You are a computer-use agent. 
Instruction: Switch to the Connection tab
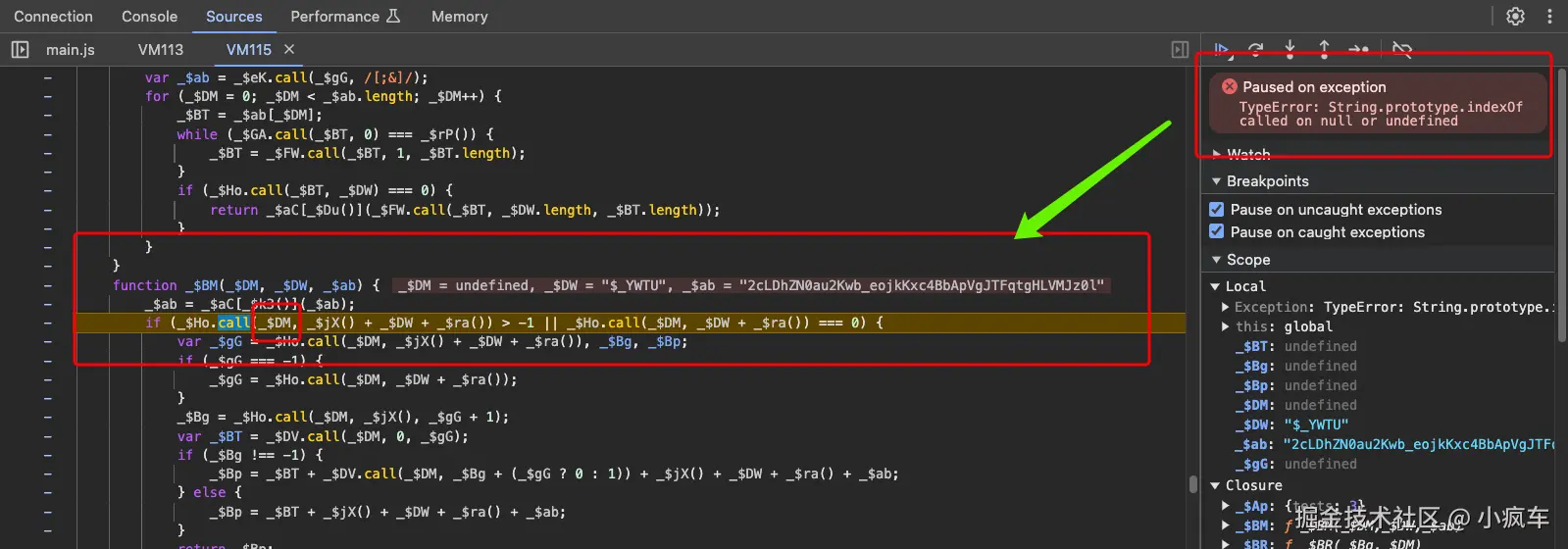click(53, 17)
